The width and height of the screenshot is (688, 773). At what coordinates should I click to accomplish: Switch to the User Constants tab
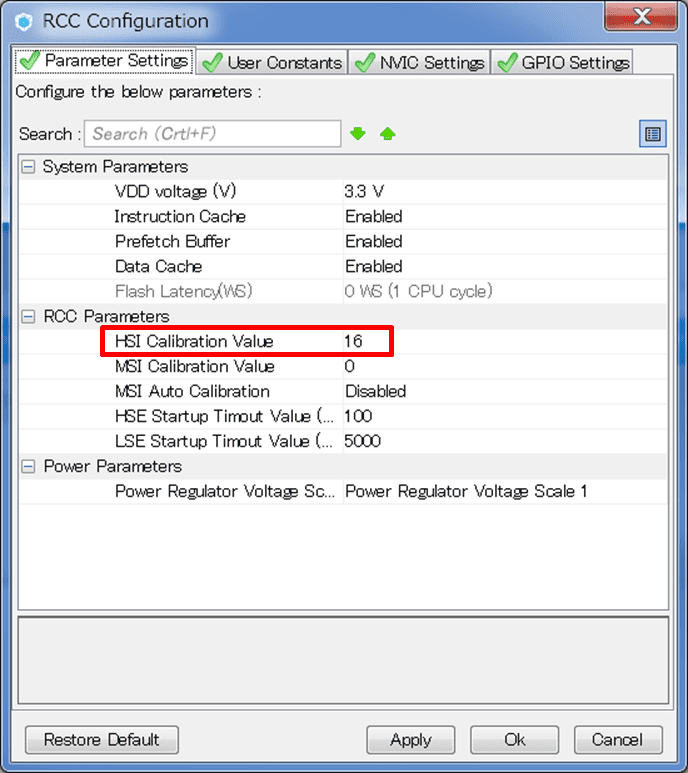[x=272, y=62]
